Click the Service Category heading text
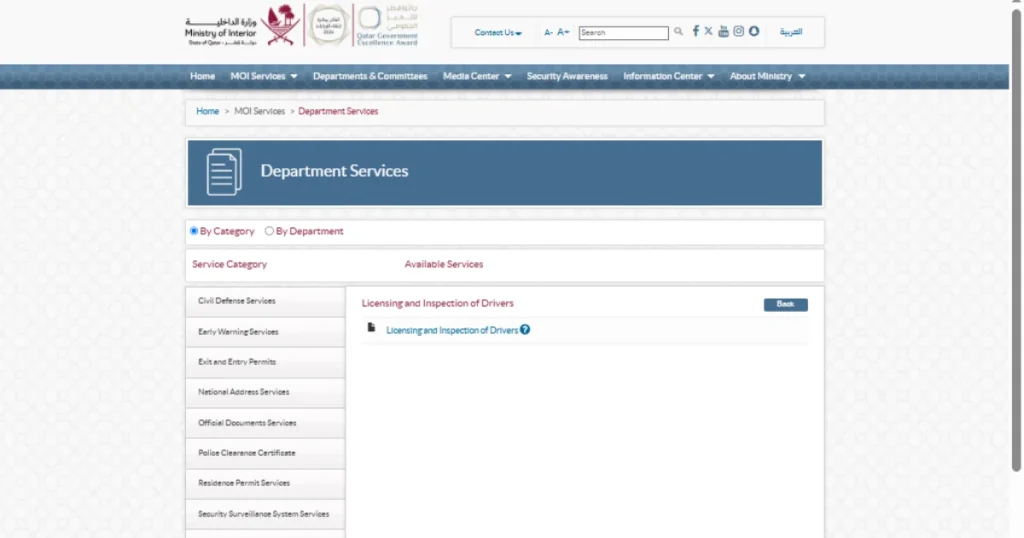1024x538 pixels. tap(229, 264)
